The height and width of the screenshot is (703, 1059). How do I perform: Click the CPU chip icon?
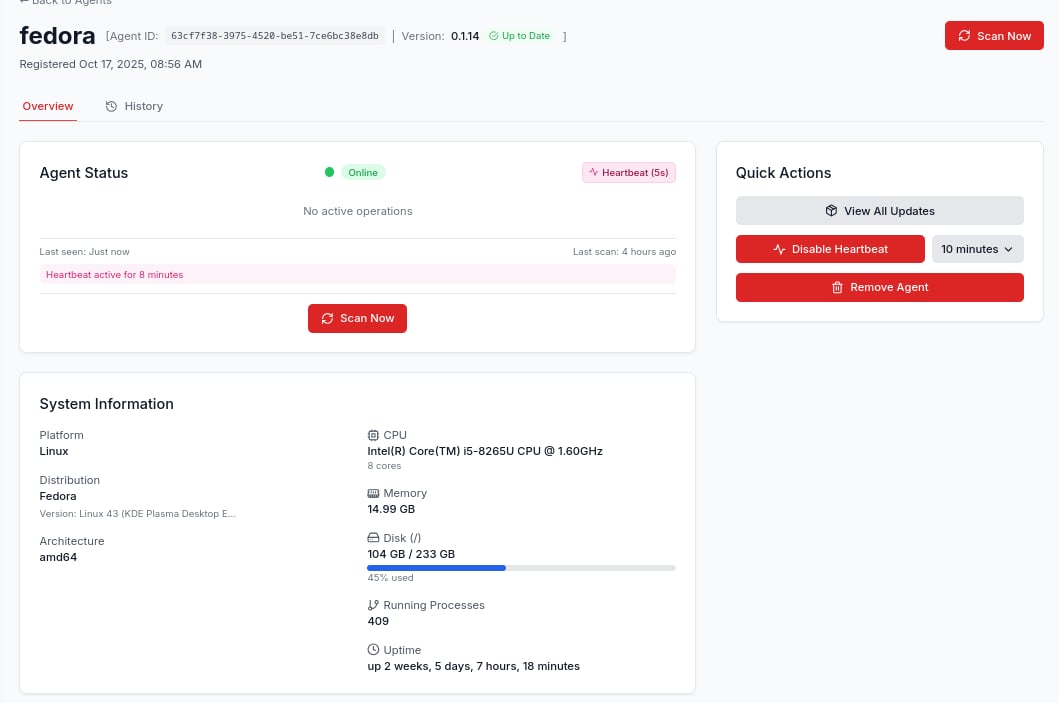pos(373,435)
